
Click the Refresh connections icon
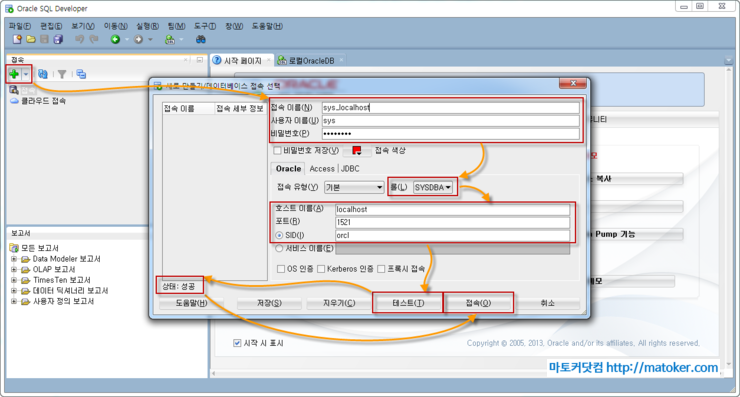tap(43, 74)
